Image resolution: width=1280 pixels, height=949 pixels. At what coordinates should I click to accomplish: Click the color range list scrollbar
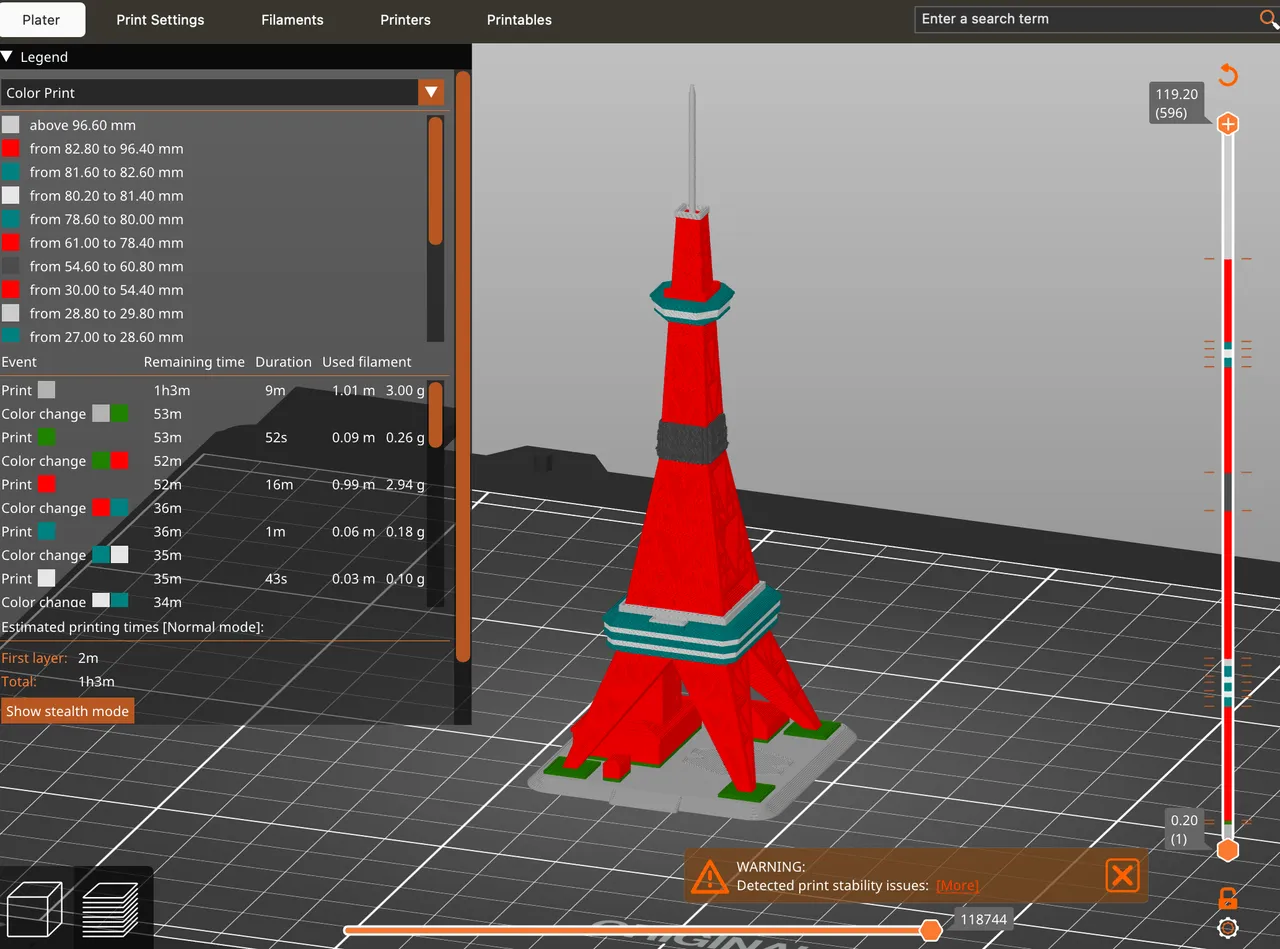(x=435, y=181)
